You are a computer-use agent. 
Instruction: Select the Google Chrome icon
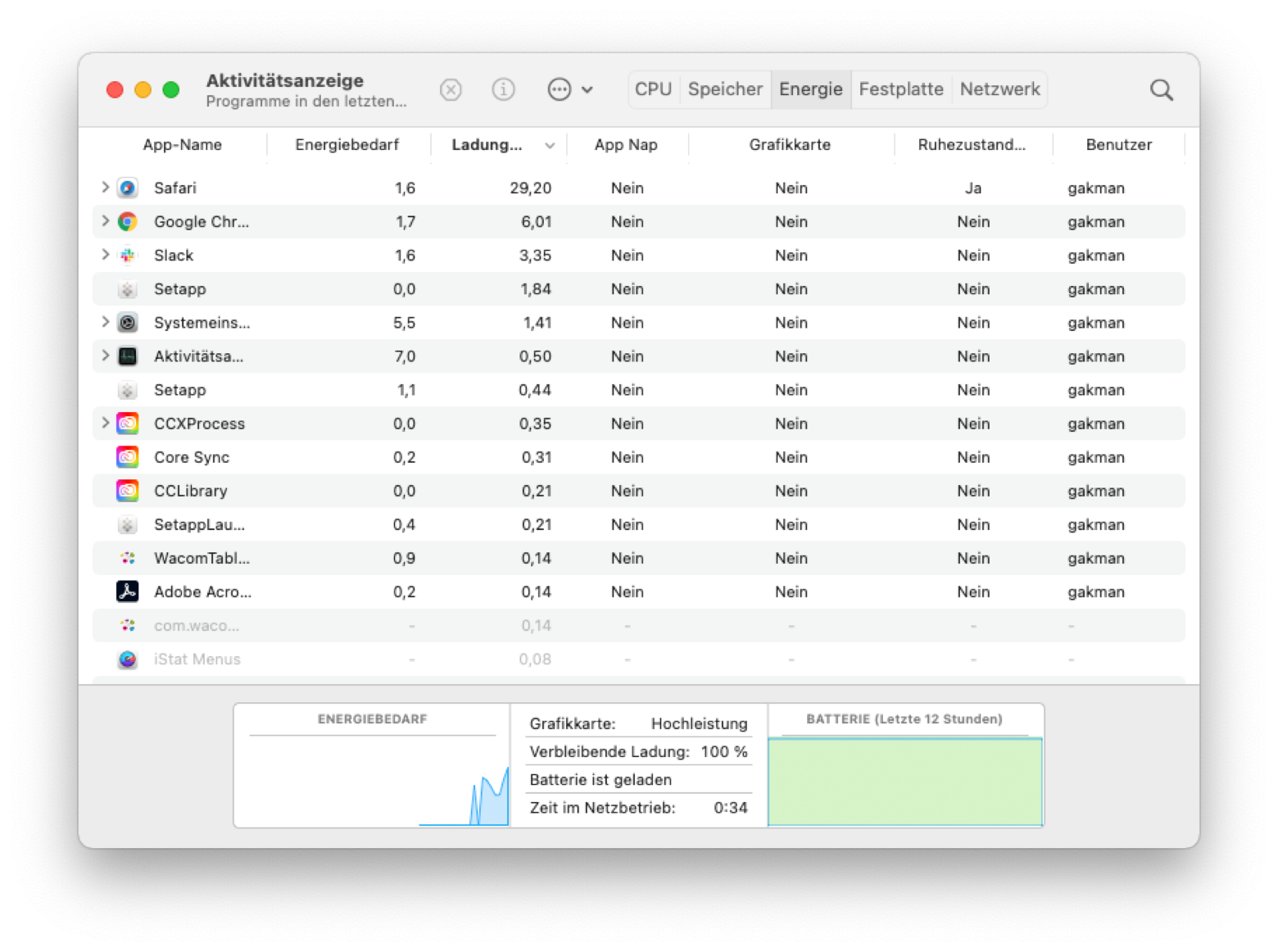click(127, 222)
